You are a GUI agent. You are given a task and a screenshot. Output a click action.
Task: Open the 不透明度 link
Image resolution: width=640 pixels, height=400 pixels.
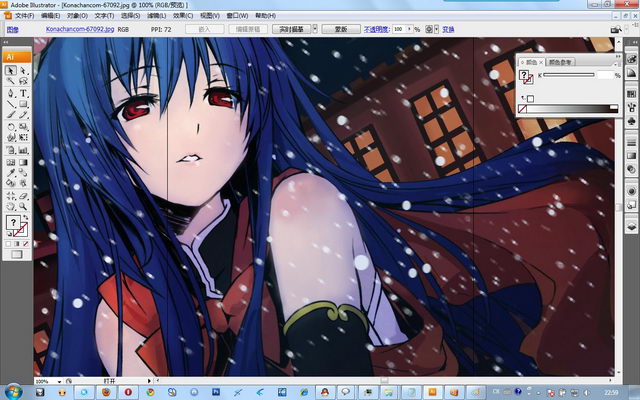coord(376,29)
